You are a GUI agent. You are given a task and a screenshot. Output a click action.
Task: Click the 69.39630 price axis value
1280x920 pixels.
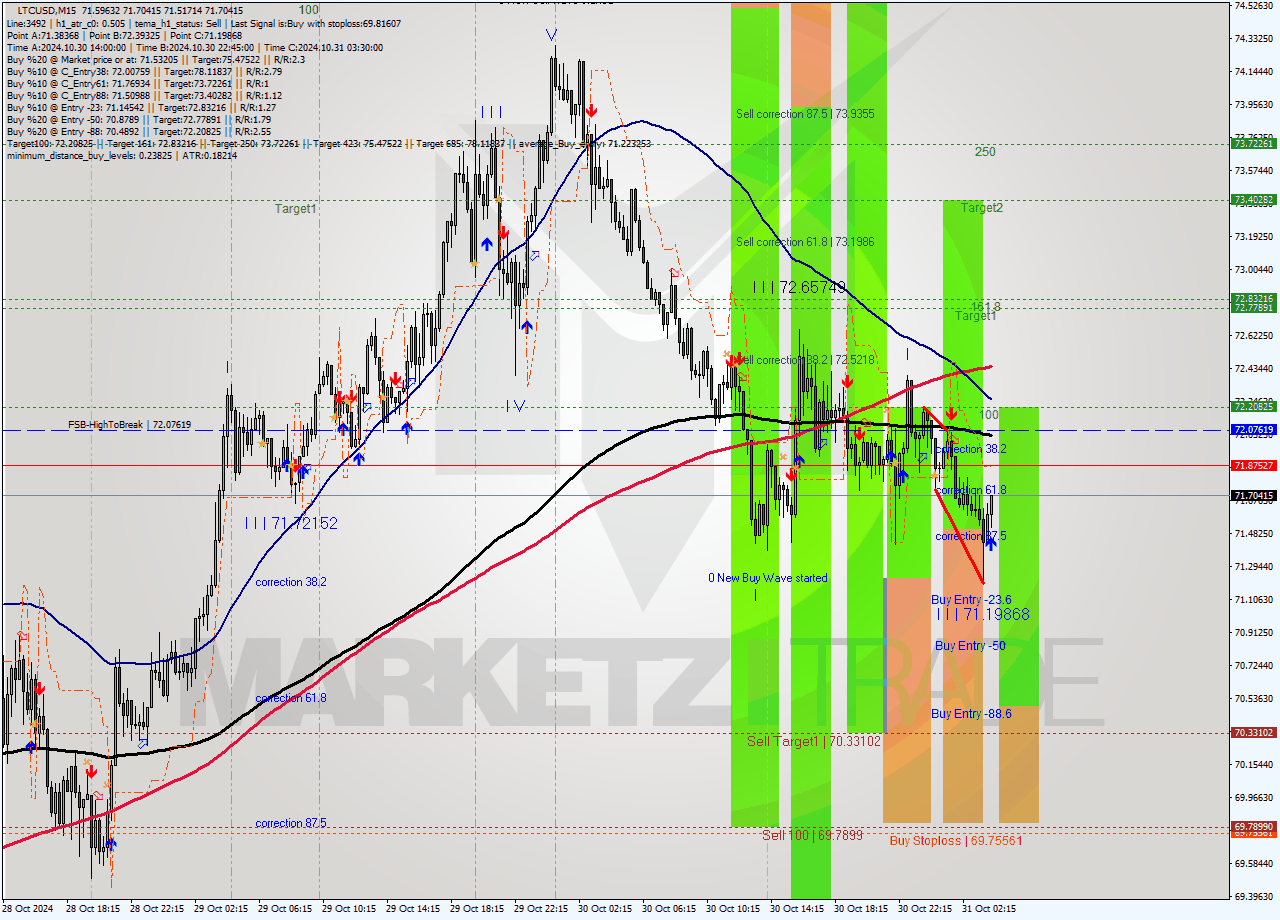coord(1253,896)
